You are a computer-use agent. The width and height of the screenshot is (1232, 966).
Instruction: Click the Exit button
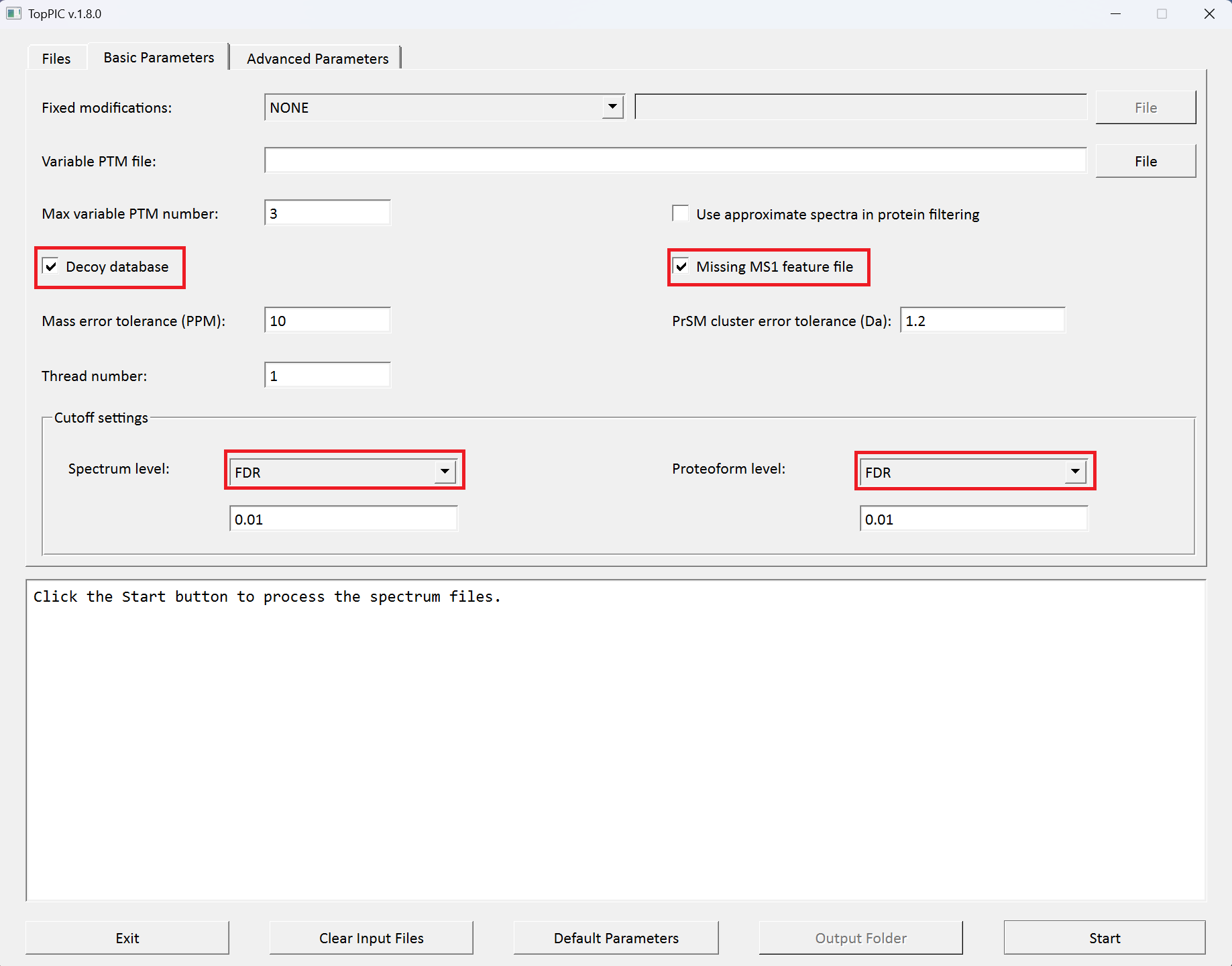127,938
